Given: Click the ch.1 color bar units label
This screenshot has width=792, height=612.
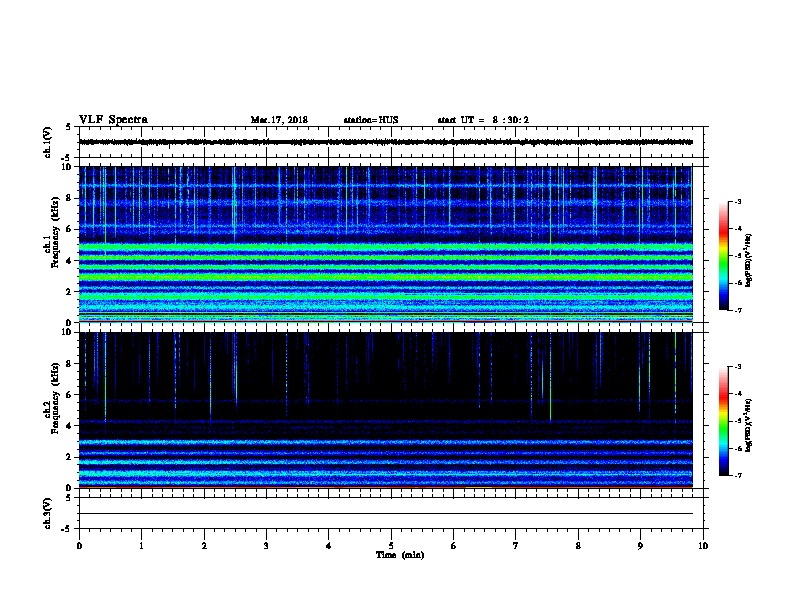Looking at the screenshot, I should (749, 260).
